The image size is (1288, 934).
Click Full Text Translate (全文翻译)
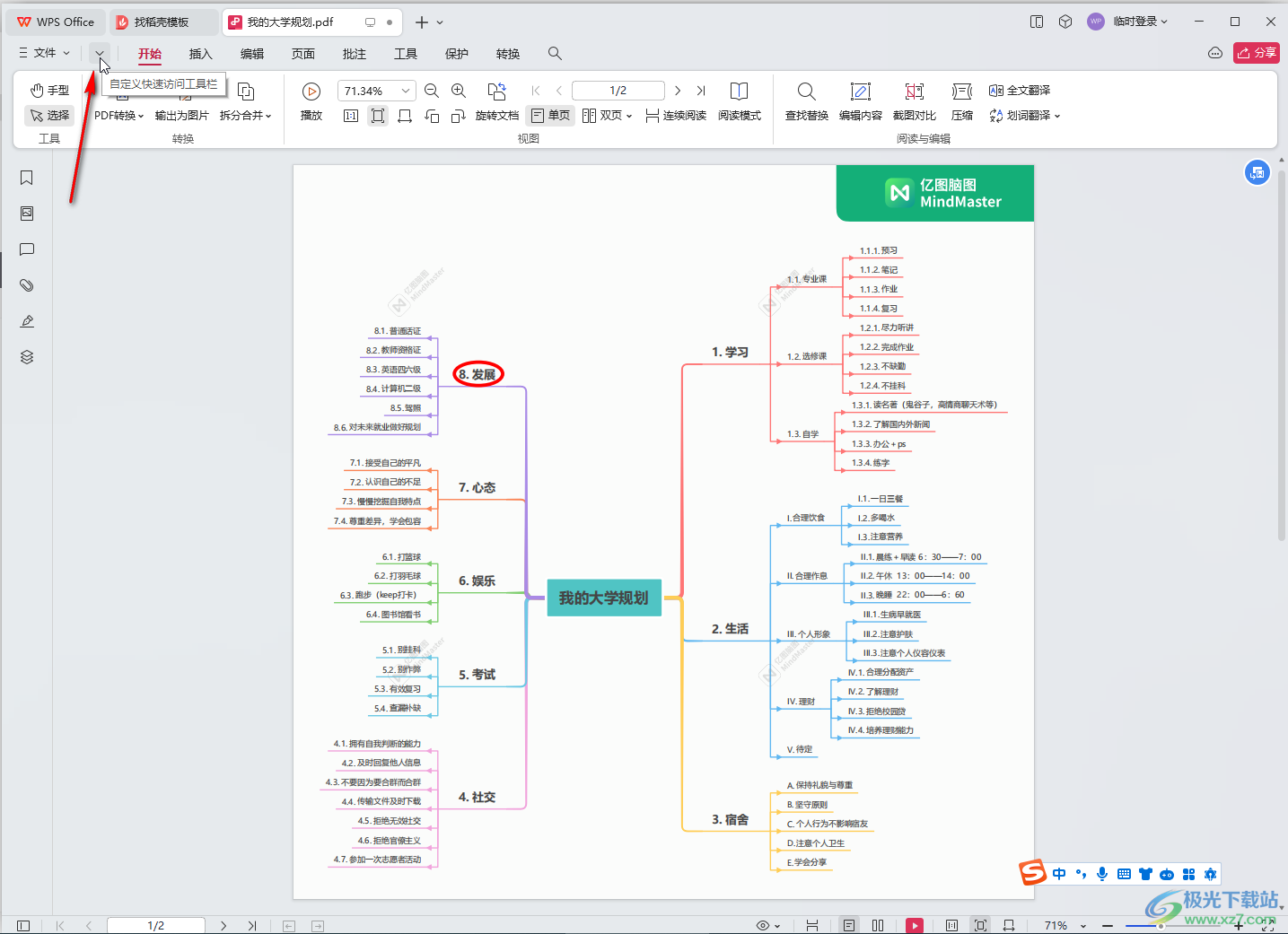click(1020, 91)
